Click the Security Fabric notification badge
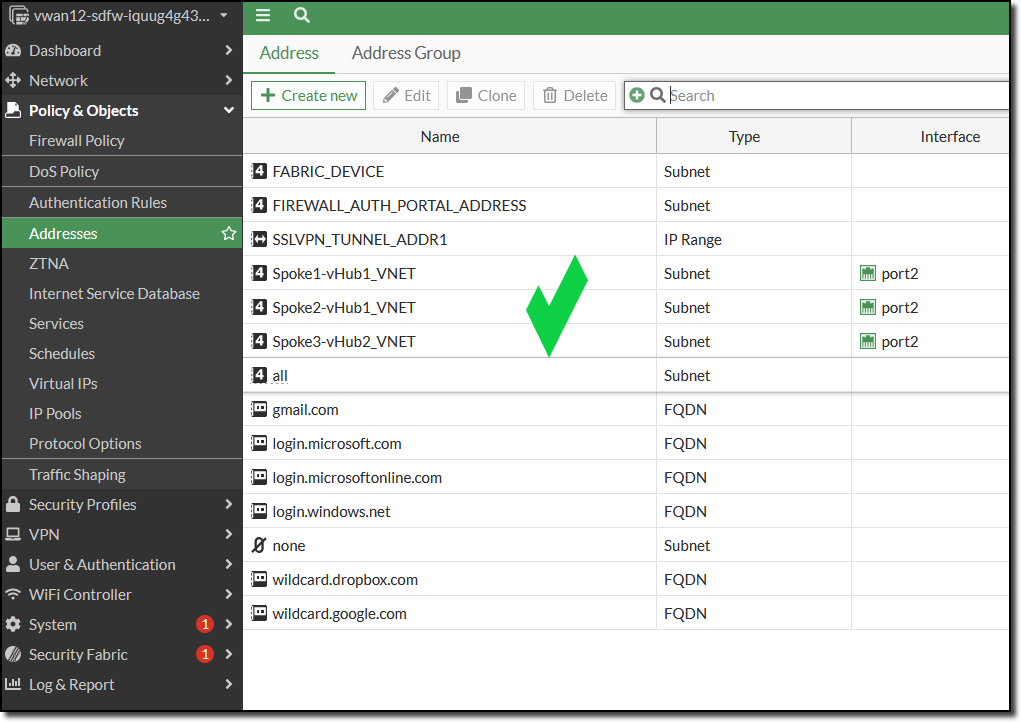1021x722 pixels. point(205,654)
